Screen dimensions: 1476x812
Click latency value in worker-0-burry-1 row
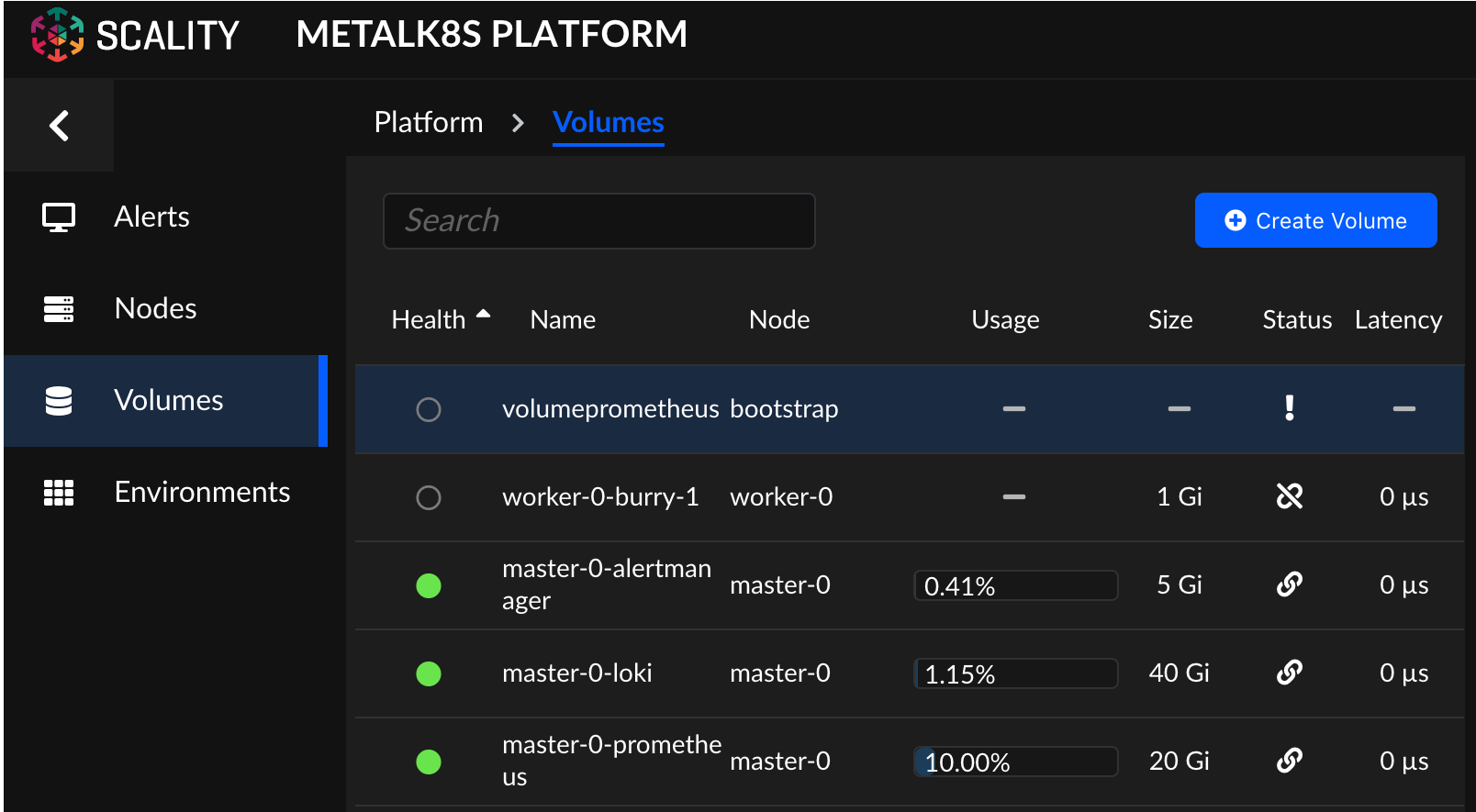point(1404,496)
